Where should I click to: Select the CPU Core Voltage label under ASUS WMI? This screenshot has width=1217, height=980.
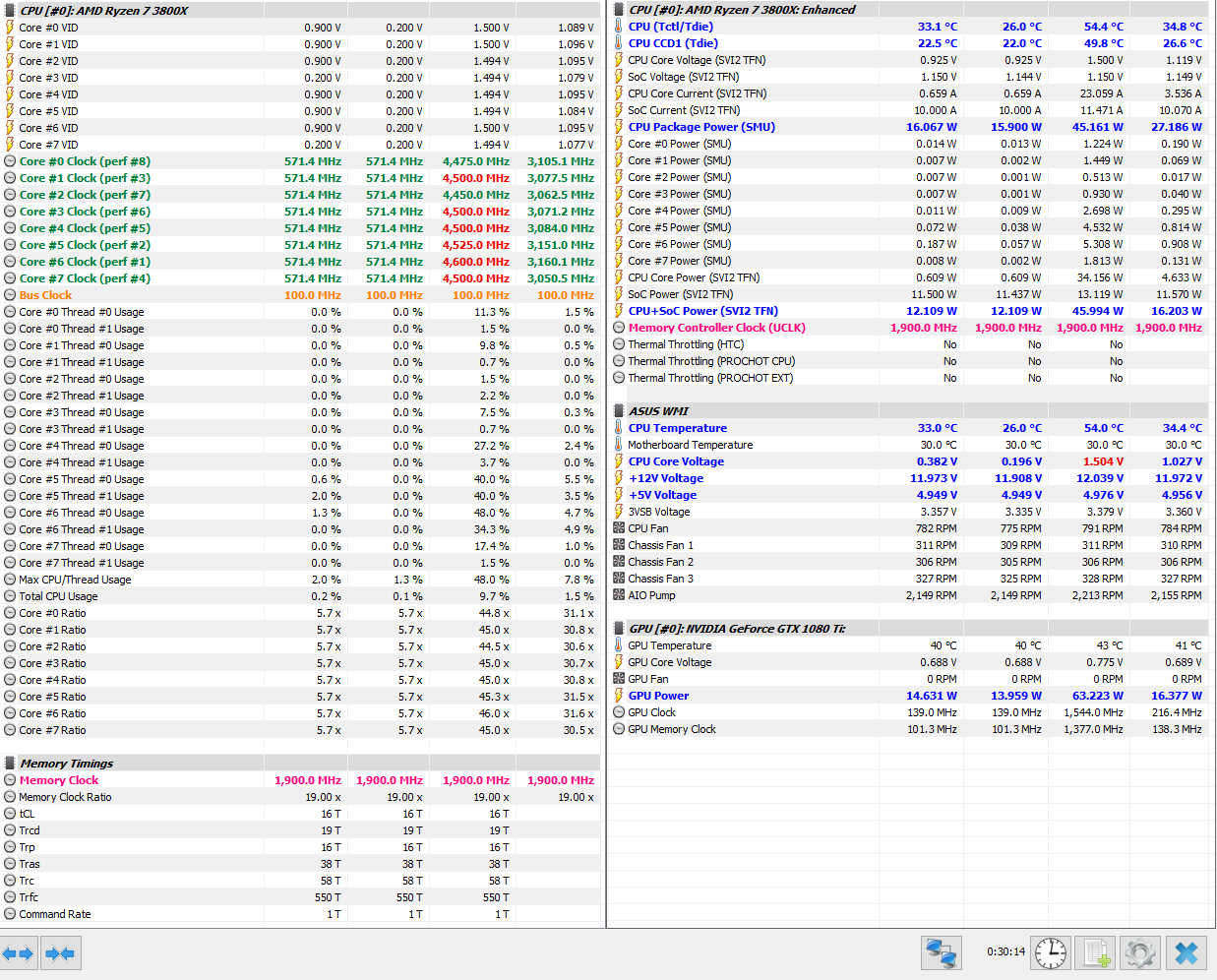click(676, 461)
